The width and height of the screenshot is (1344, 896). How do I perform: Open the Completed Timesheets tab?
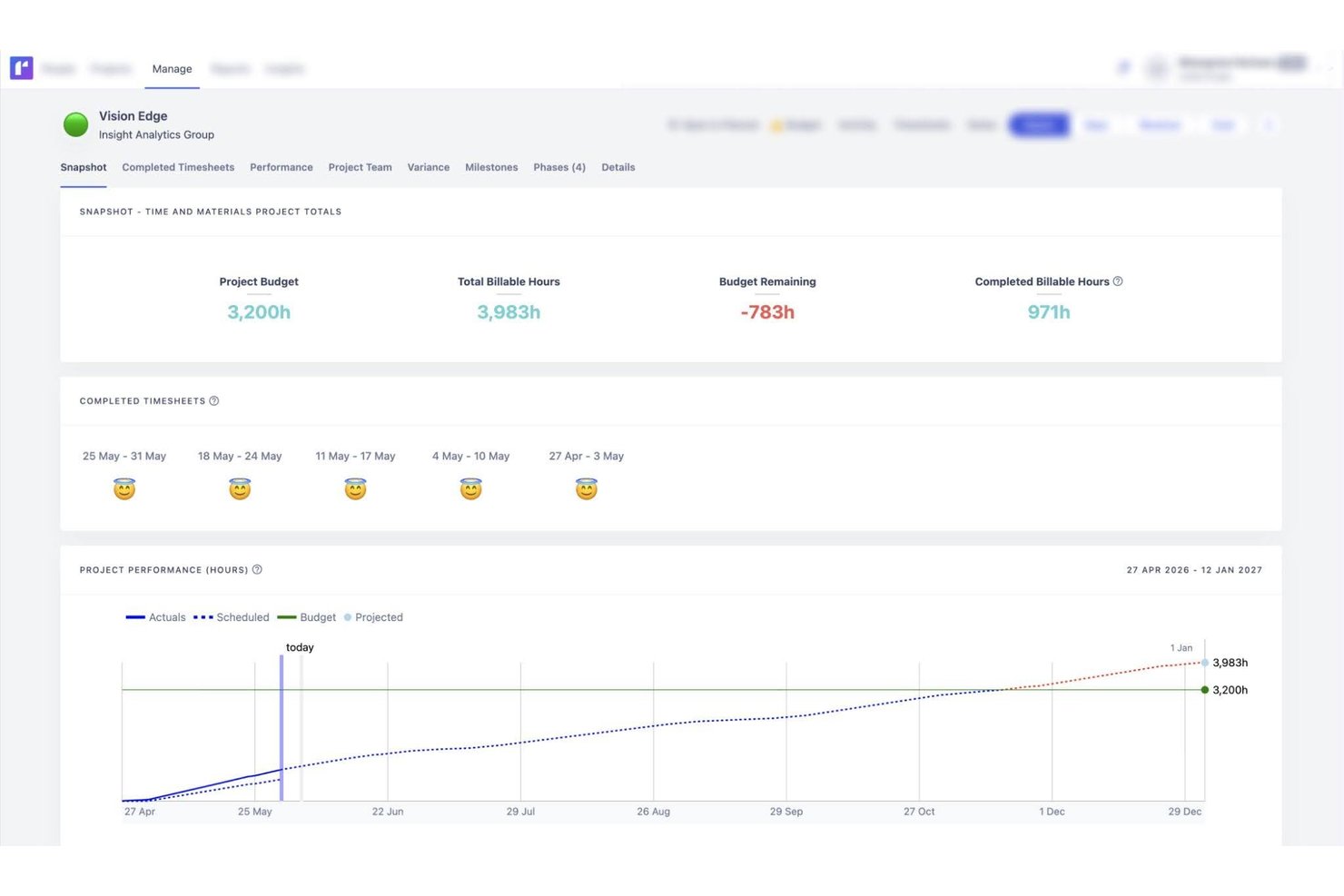(178, 168)
